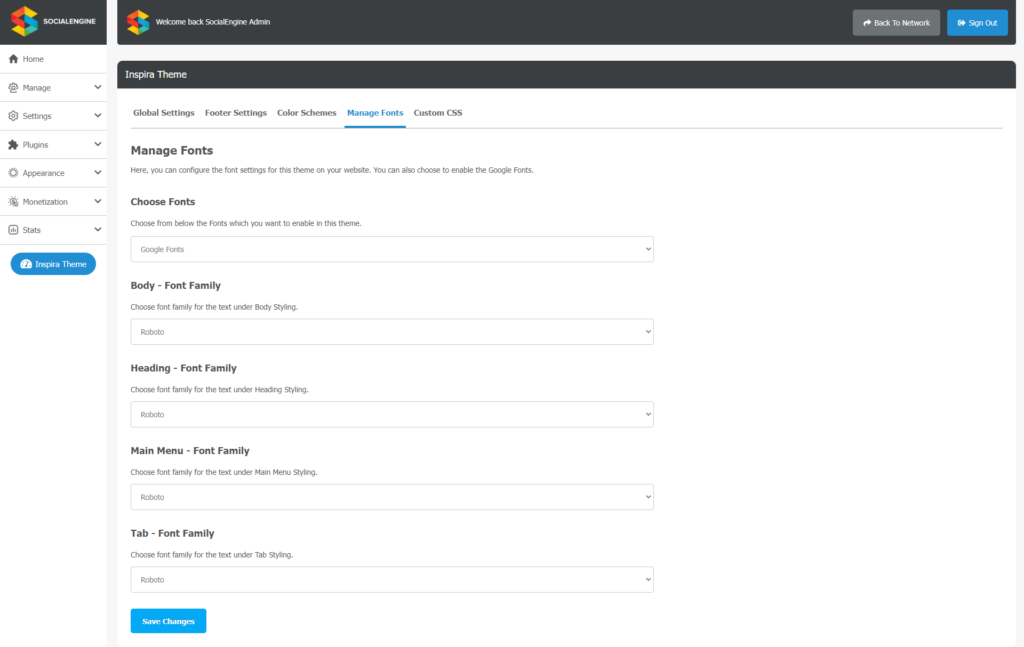The width and height of the screenshot is (1024, 647).
Task: Click the Plugins puzzle piece icon
Action: tap(13, 144)
